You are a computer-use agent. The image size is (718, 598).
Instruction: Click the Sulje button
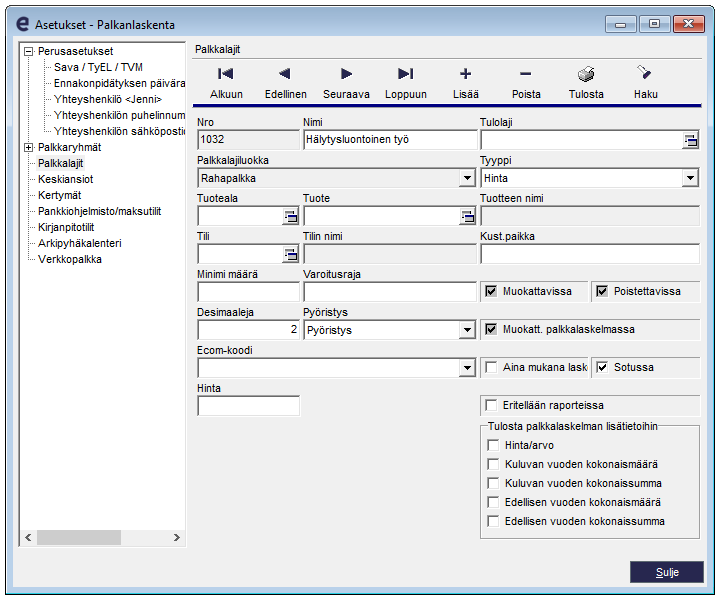[x=667, y=572]
